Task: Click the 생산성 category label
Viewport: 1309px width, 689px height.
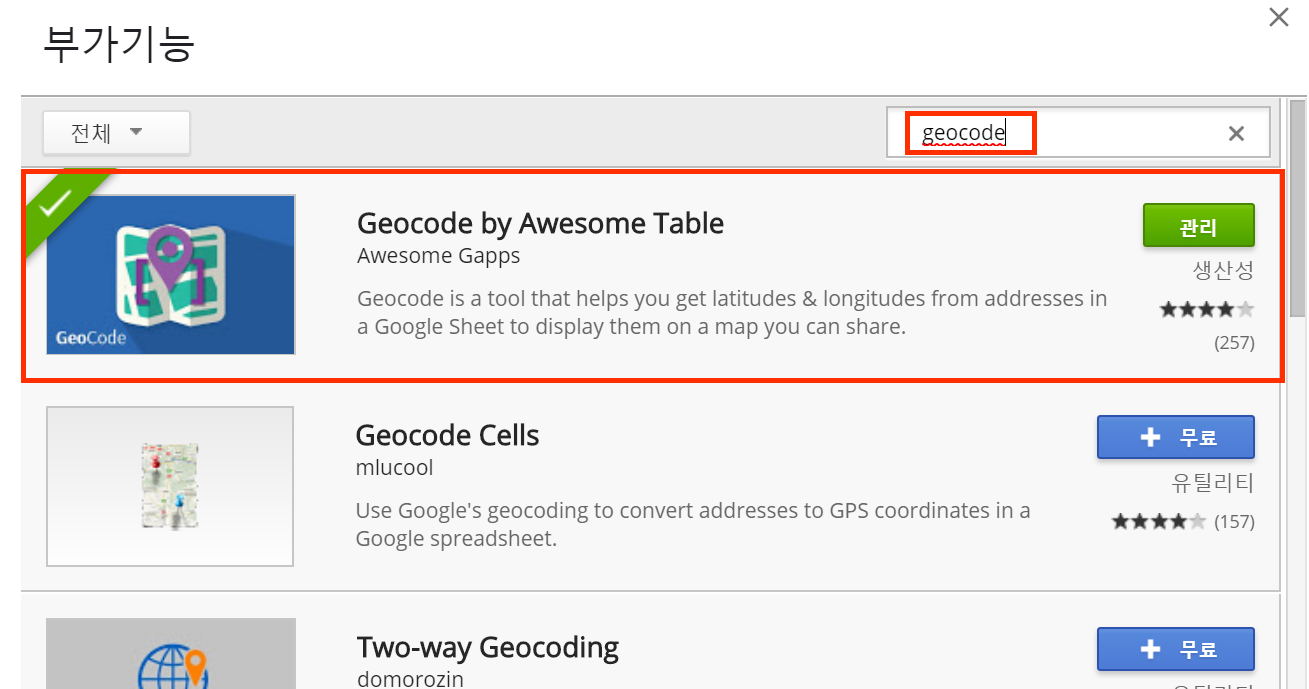Action: tap(1223, 270)
